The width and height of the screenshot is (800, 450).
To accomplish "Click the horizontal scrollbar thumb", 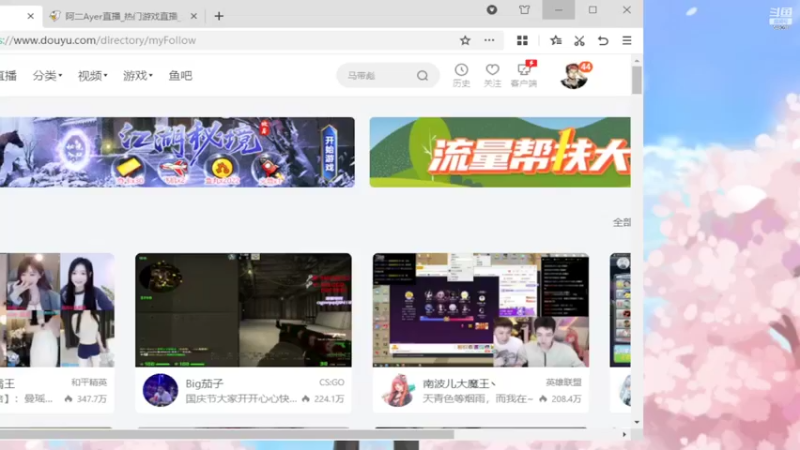I will pos(227,434).
